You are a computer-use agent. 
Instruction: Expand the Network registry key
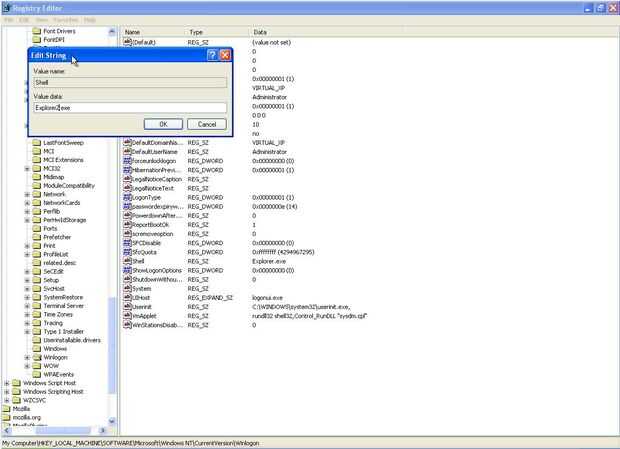tap(27, 194)
